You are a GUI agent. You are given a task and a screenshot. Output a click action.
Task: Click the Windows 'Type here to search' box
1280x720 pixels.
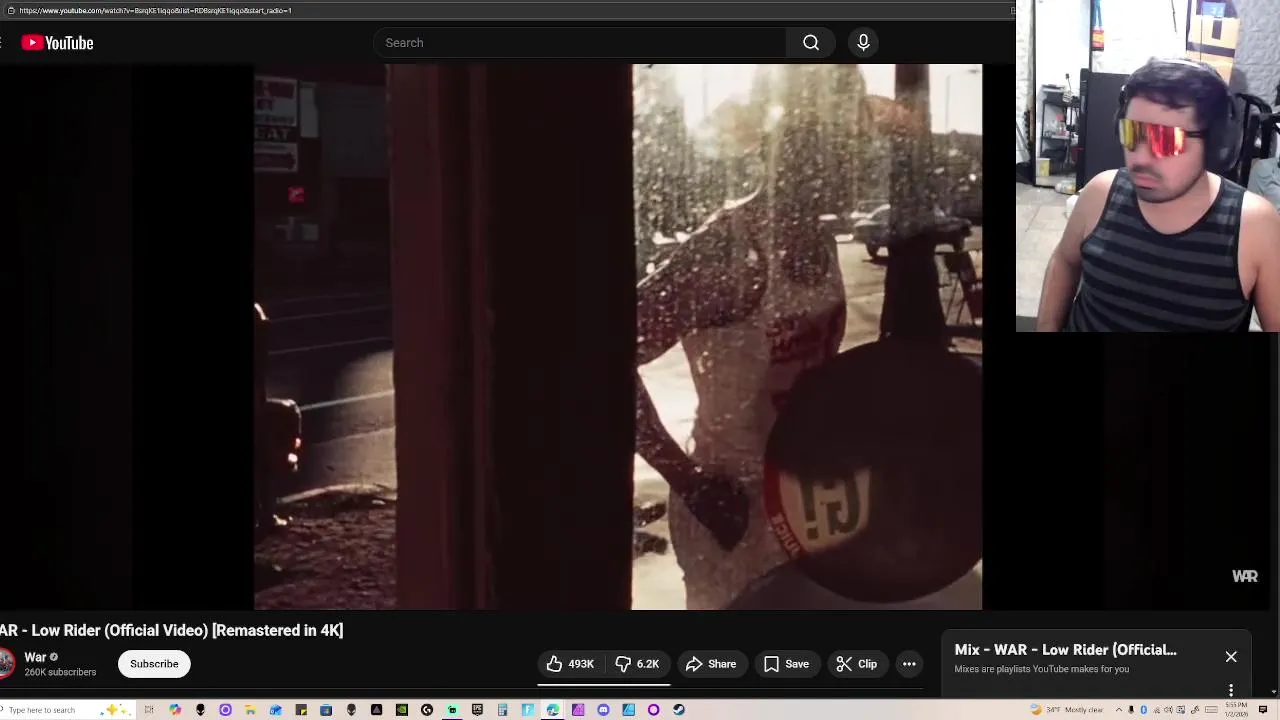[x=68, y=710]
